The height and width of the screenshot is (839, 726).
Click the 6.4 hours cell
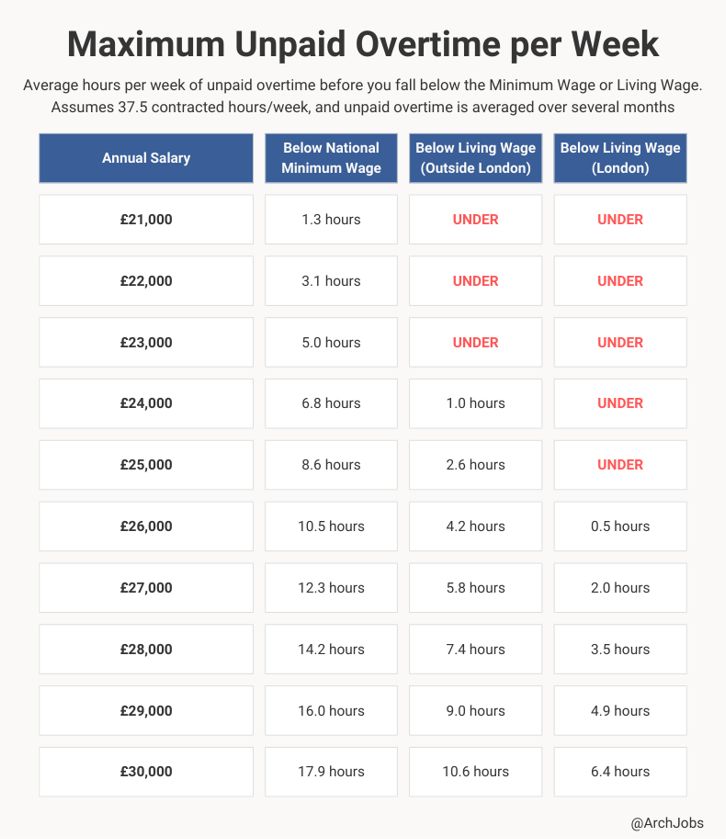click(x=620, y=771)
